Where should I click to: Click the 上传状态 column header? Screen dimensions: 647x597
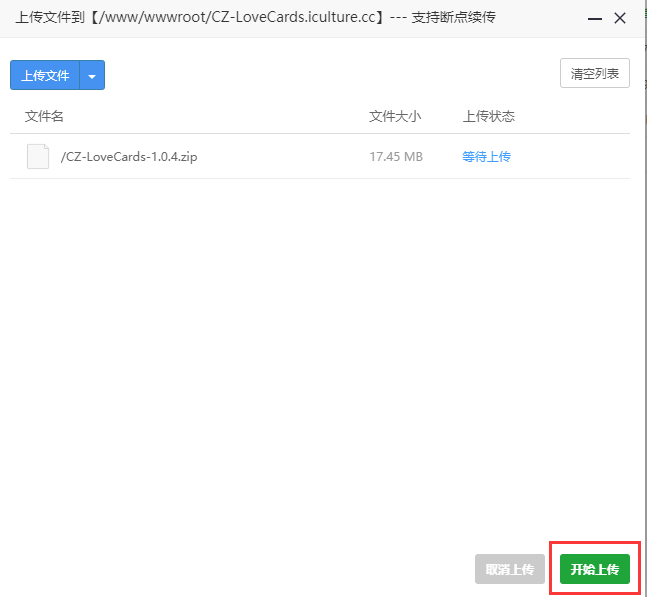point(489,116)
